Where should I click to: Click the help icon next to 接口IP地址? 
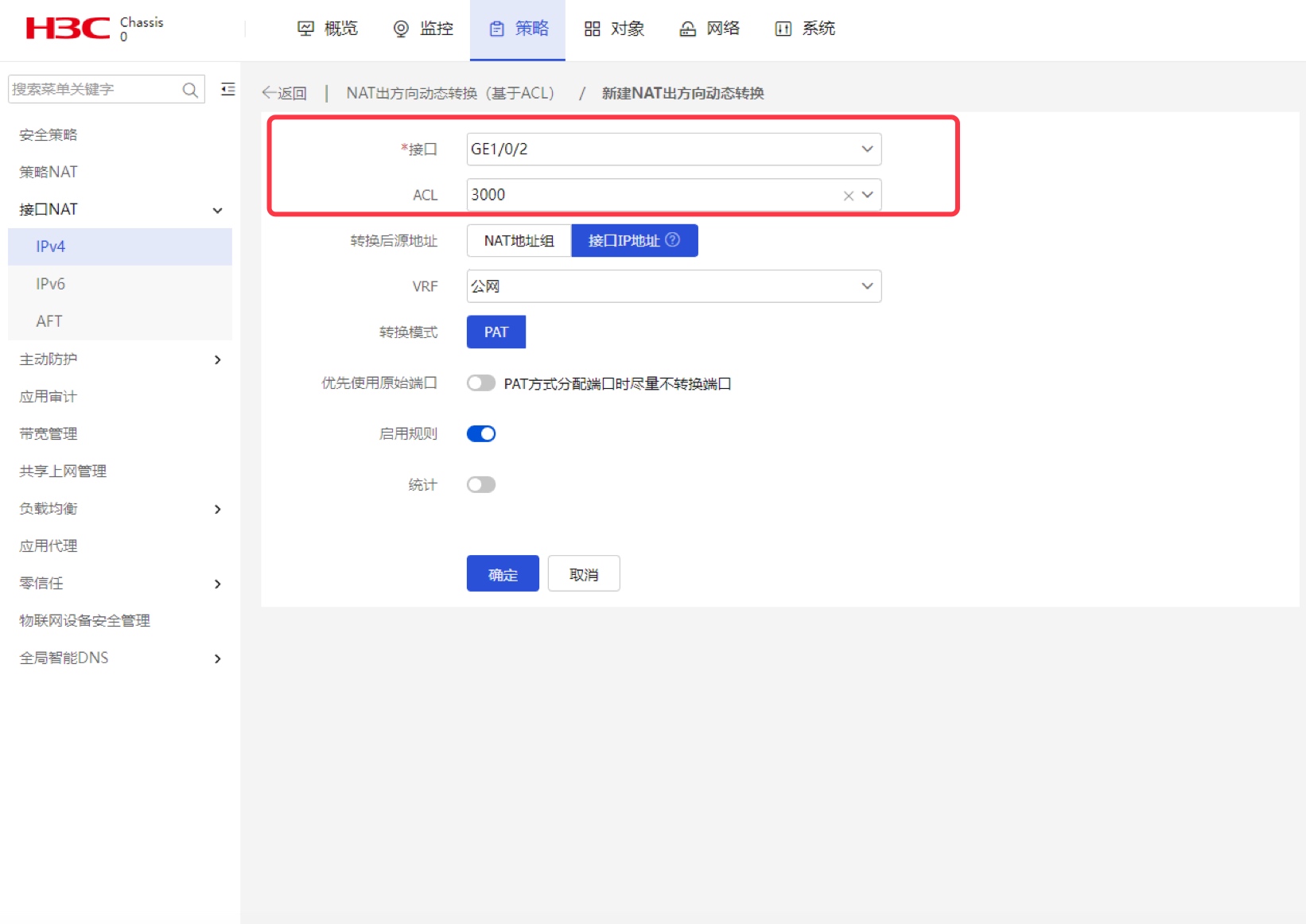click(673, 239)
